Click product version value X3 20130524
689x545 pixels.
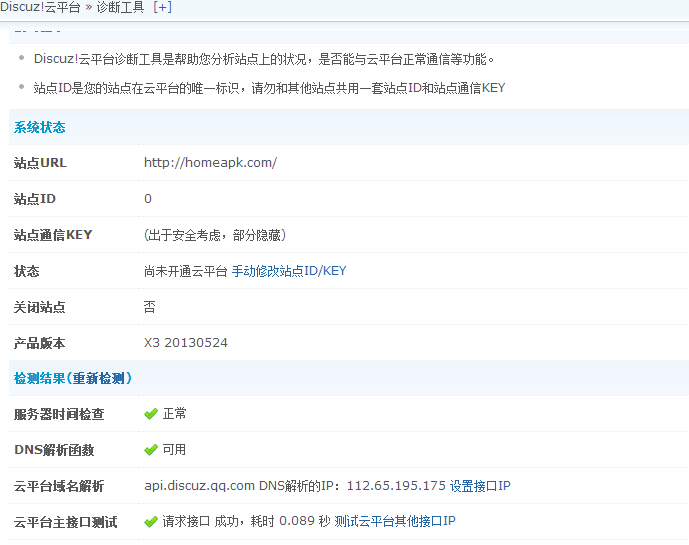pyautogui.click(x=186, y=343)
